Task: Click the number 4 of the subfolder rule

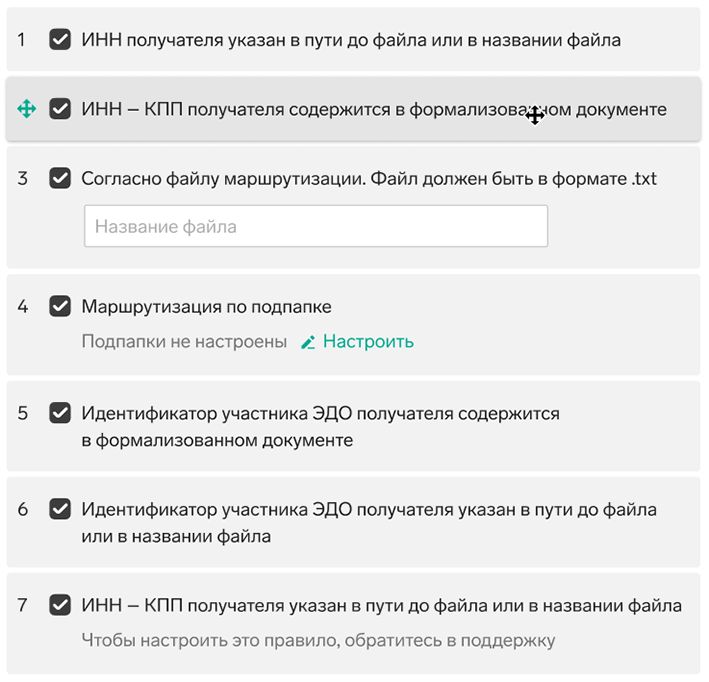Action: point(23,306)
